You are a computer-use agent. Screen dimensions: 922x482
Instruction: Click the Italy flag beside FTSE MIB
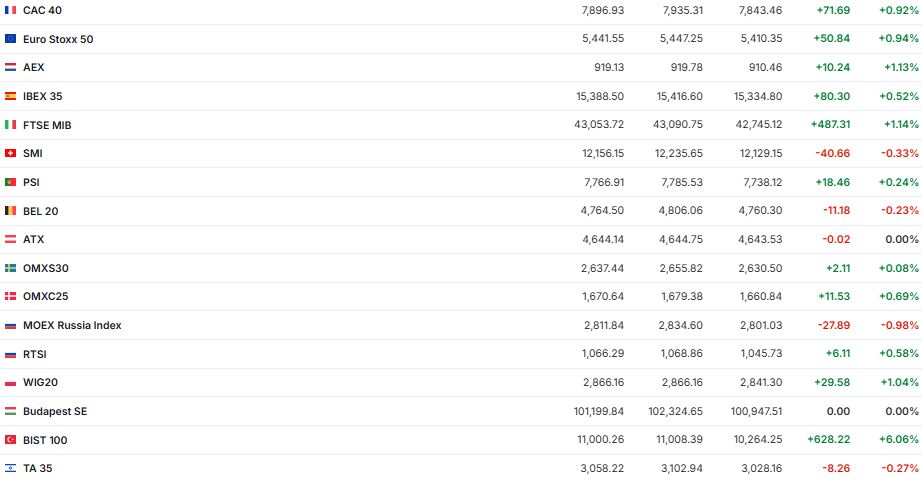[x=10, y=125]
